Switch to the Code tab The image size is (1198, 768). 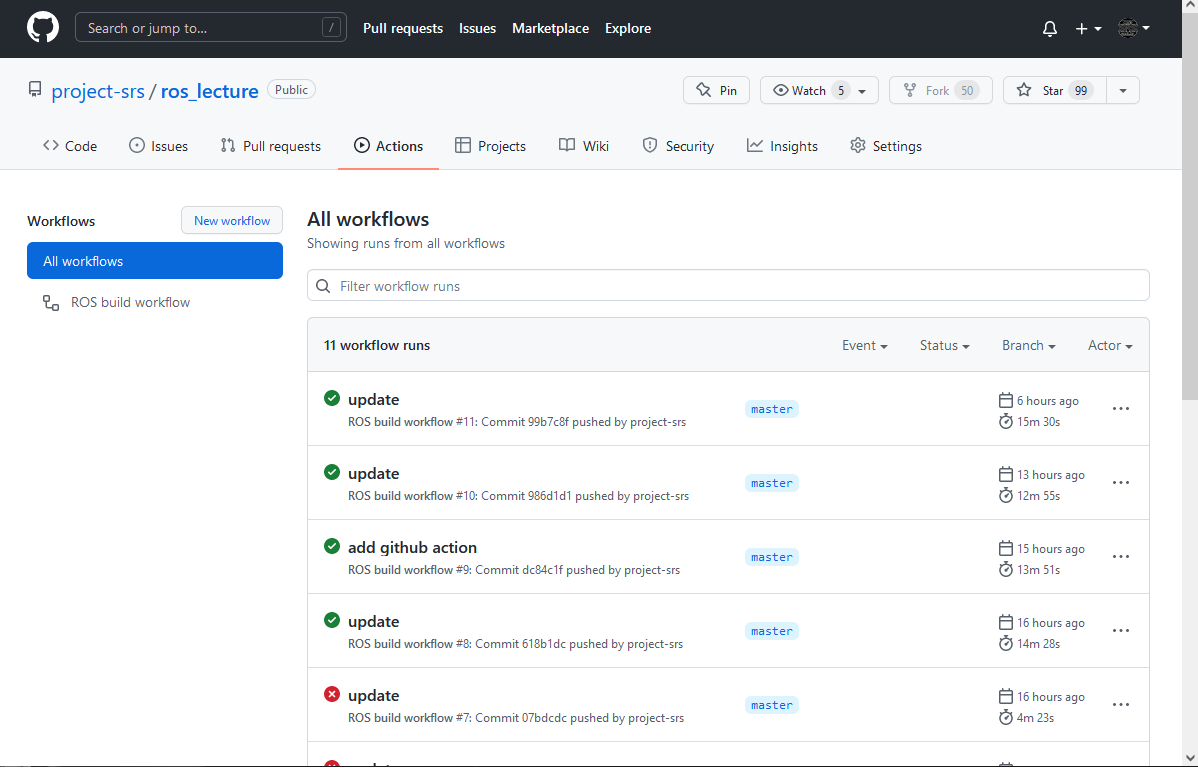coord(70,146)
